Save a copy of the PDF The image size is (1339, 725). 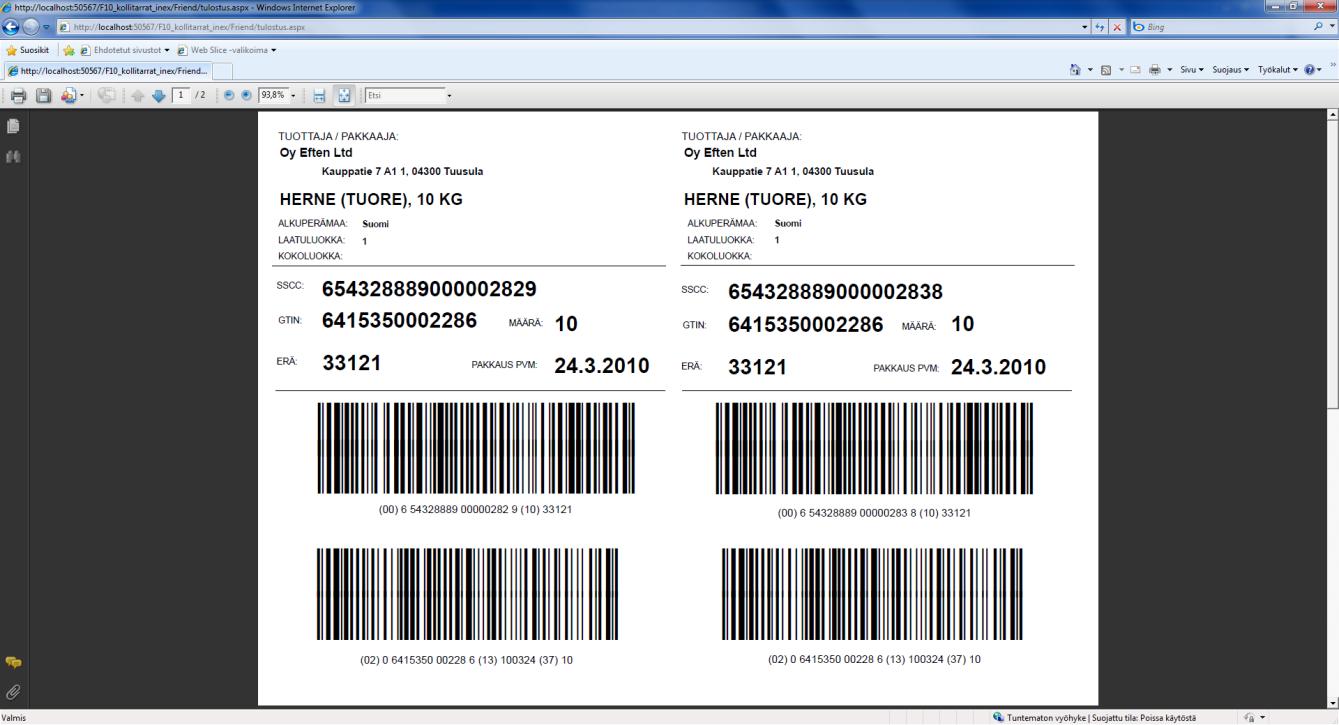point(44,96)
